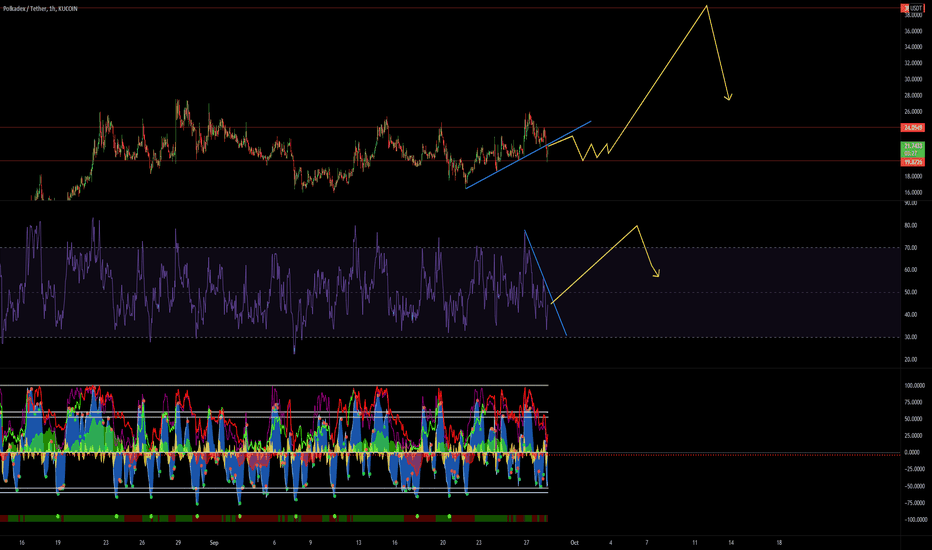Click 0.0000 on the oscillator axis

[912, 452]
